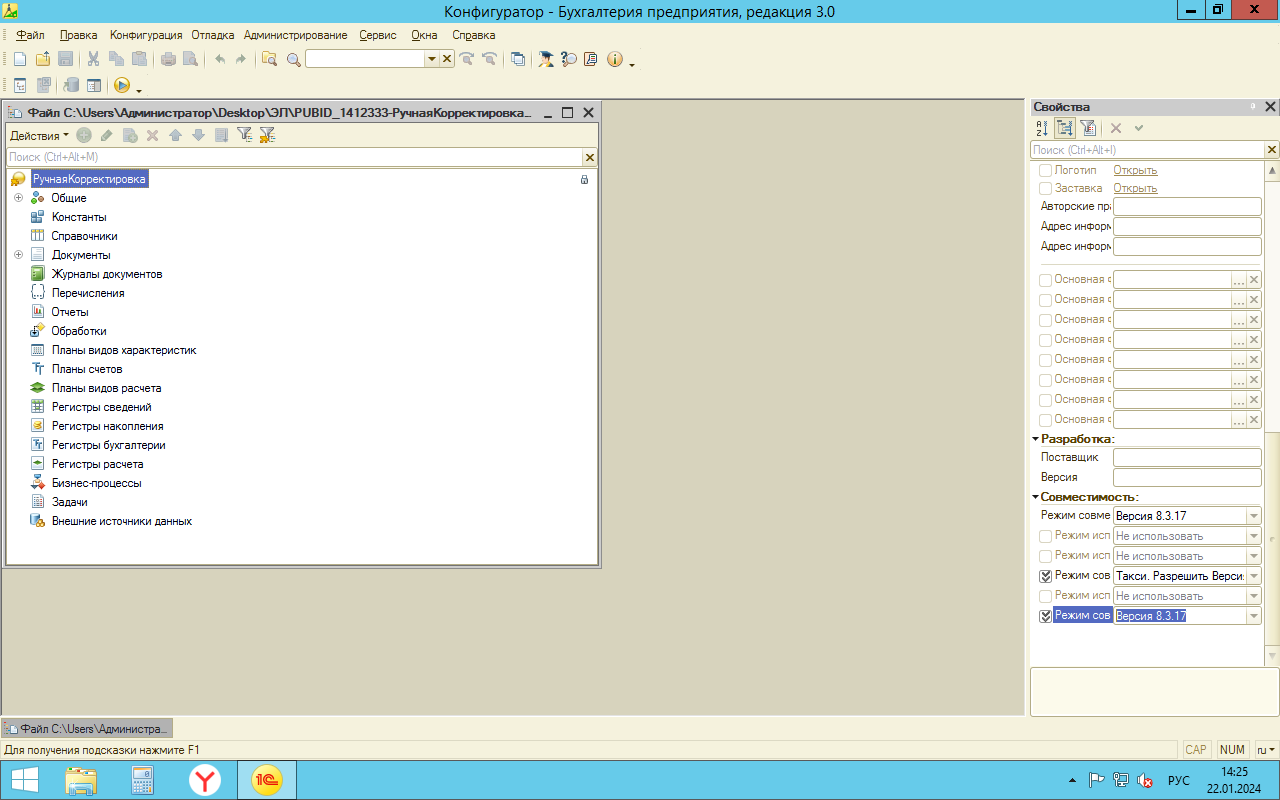The height and width of the screenshot is (800, 1280).
Task: Expand the Документы tree node
Action: 18,255
